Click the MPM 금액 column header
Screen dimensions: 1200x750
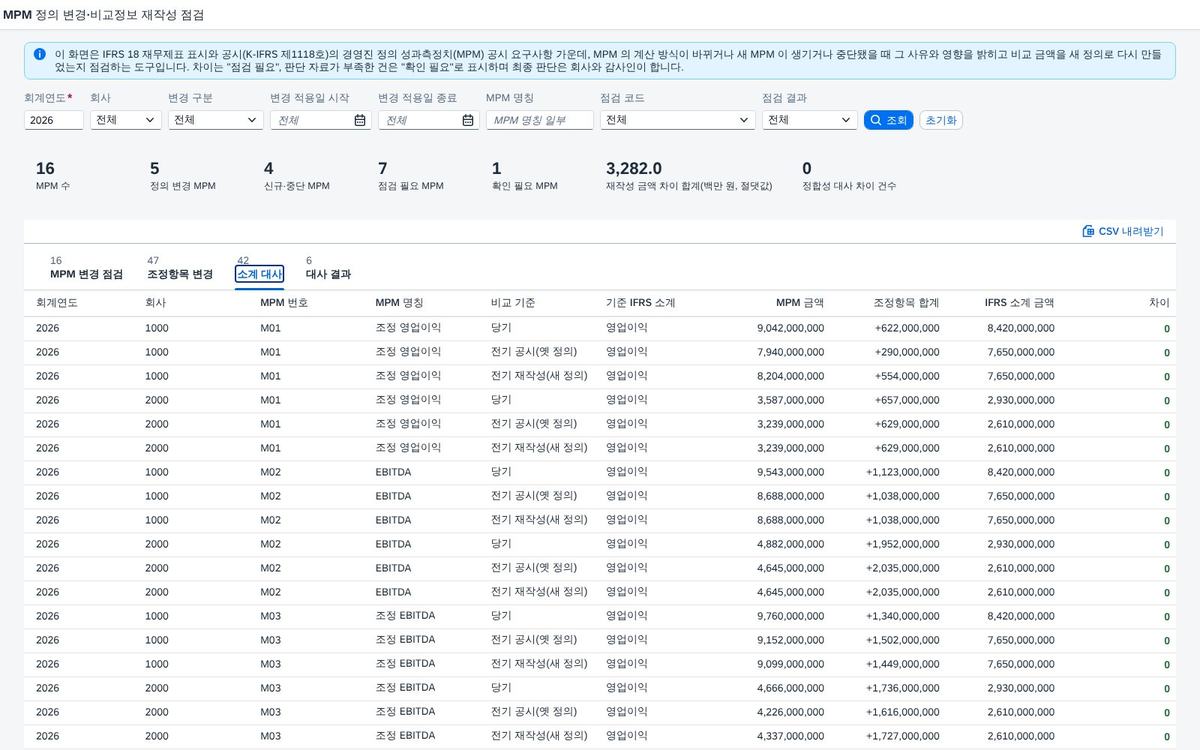[x=800, y=303]
